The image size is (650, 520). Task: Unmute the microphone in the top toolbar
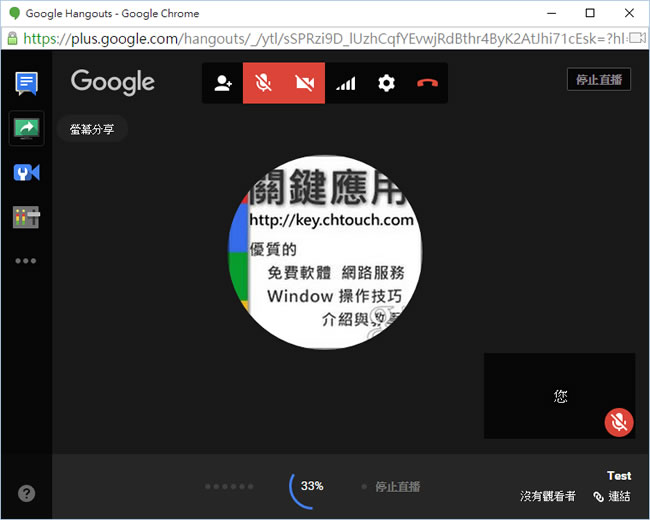tap(263, 83)
